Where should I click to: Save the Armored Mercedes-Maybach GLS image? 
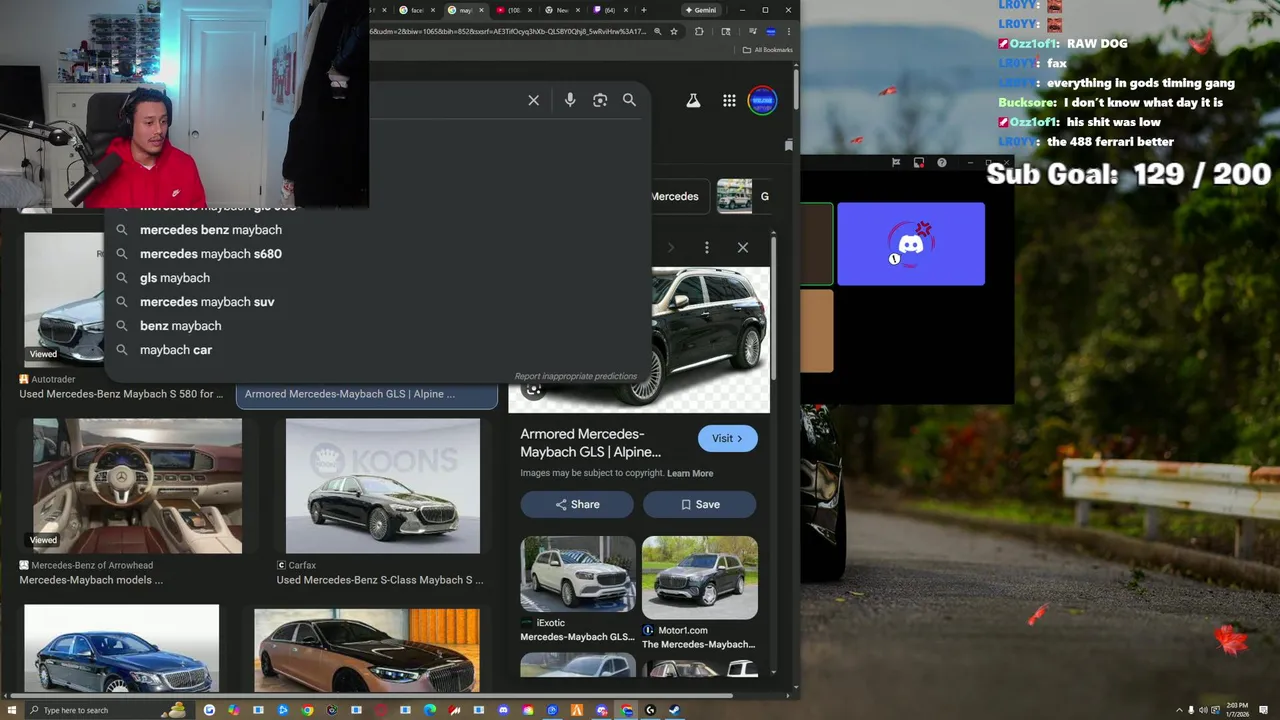pyautogui.click(x=700, y=504)
